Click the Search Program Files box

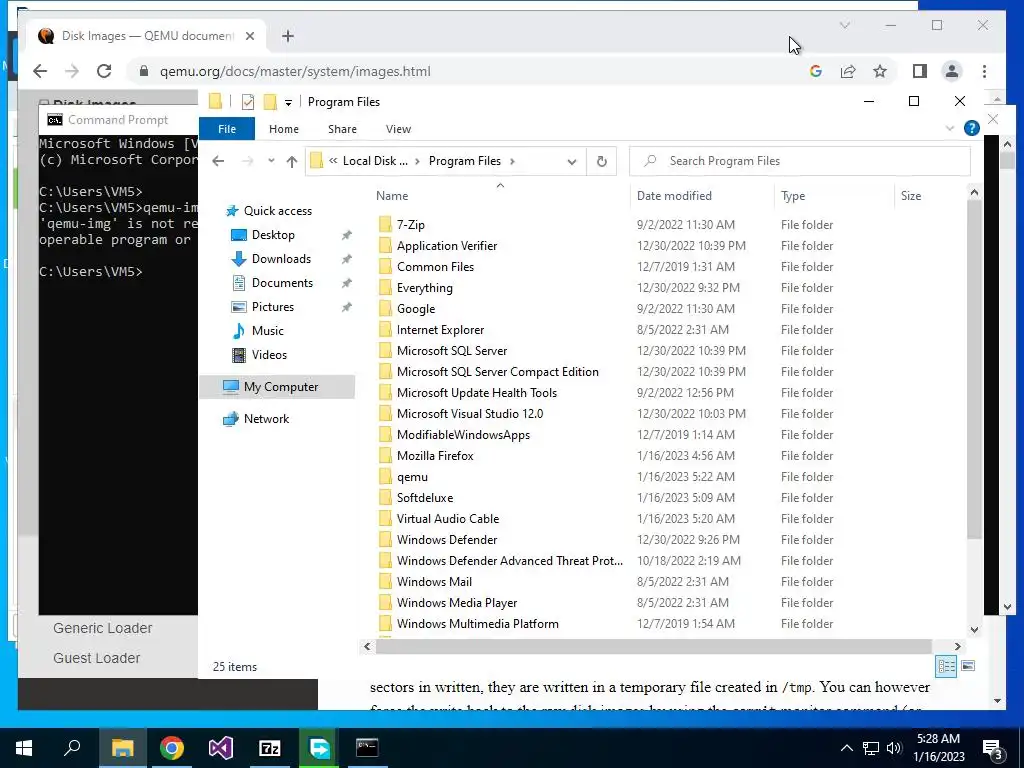800,161
